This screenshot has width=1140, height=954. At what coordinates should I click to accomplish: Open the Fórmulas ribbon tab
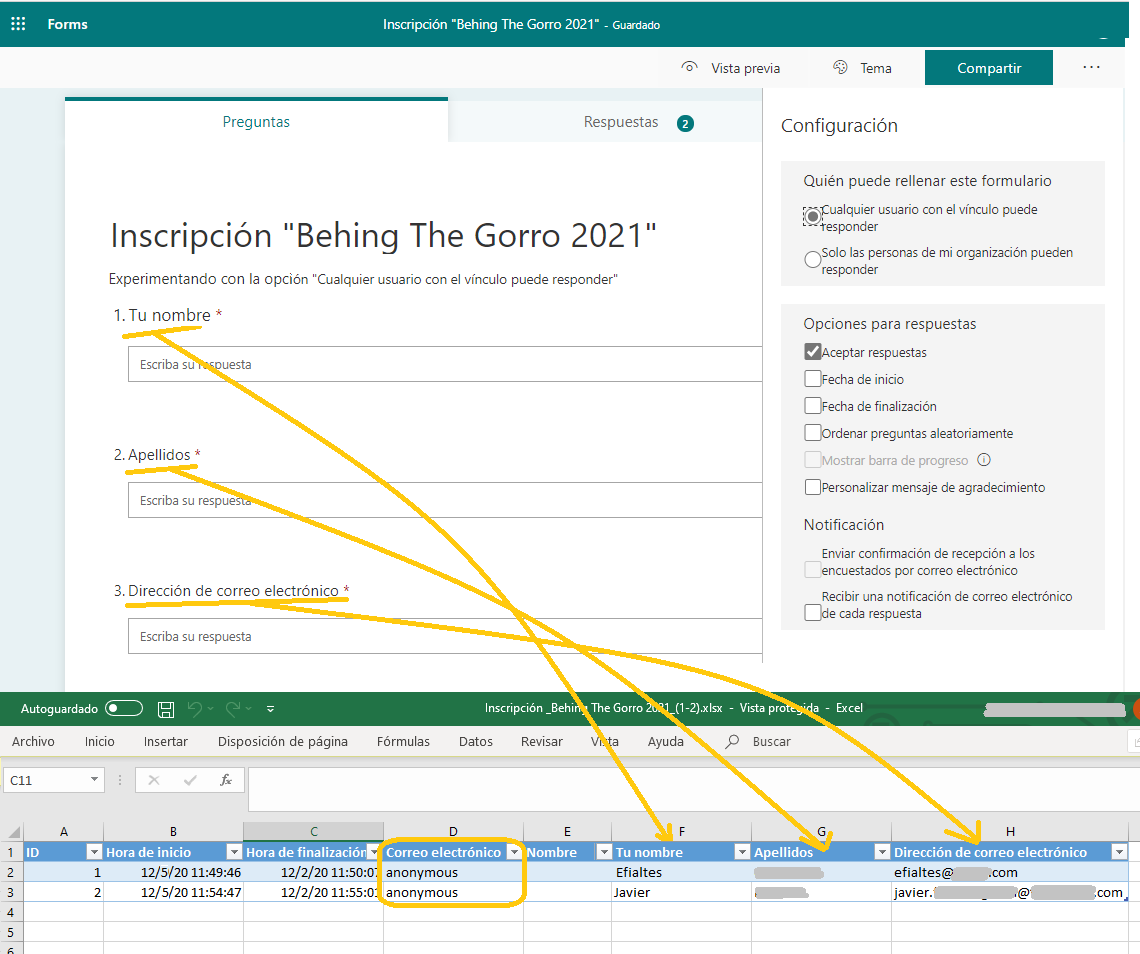pyautogui.click(x=403, y=741)
